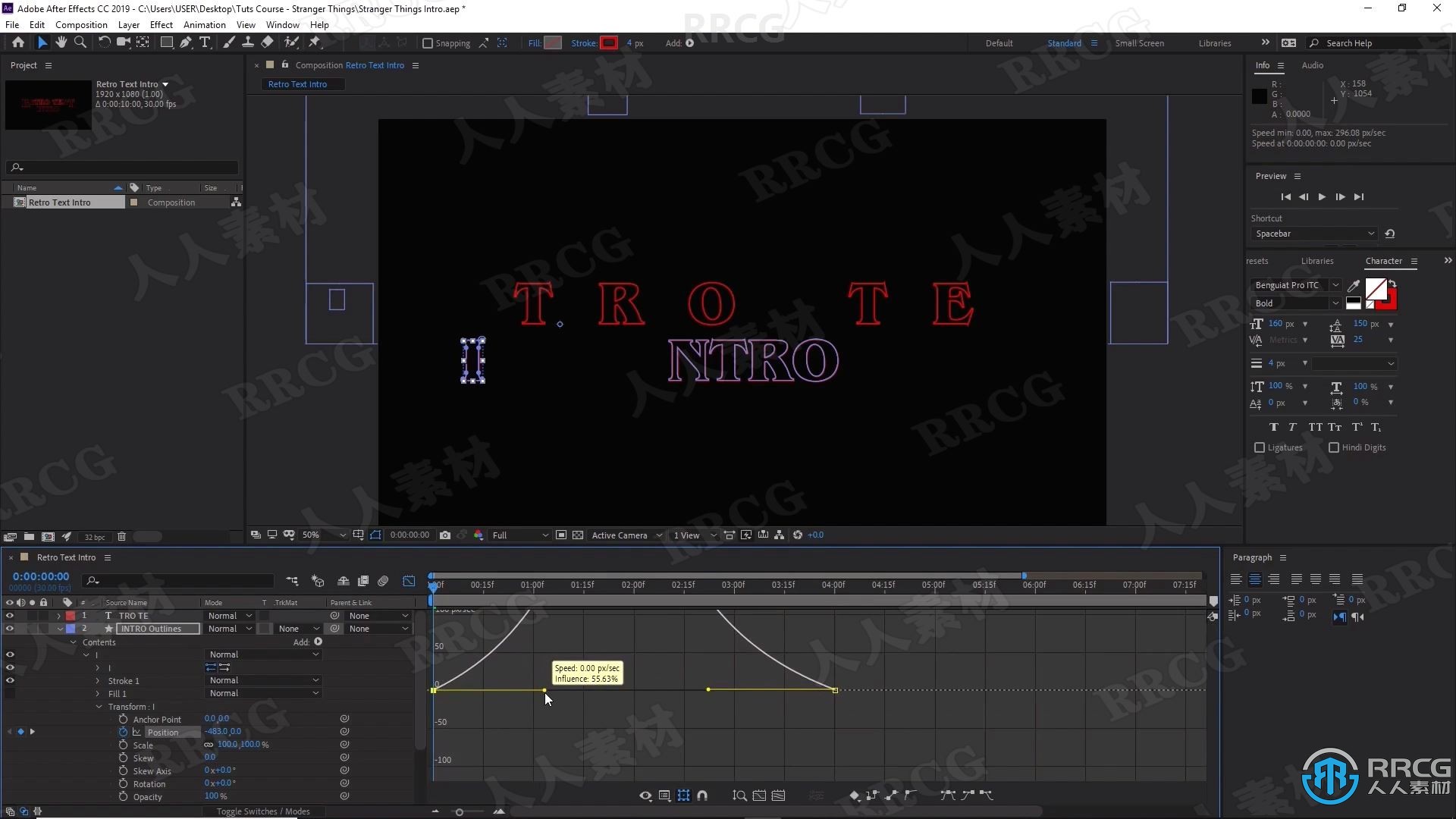
Task: Click the timeline zoom slider handle
Action: click(459, 812)
